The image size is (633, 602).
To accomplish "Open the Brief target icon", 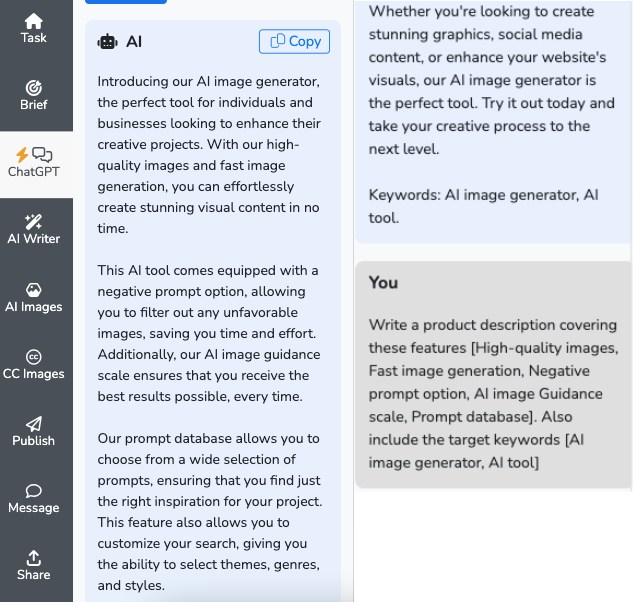I will 34,88.
